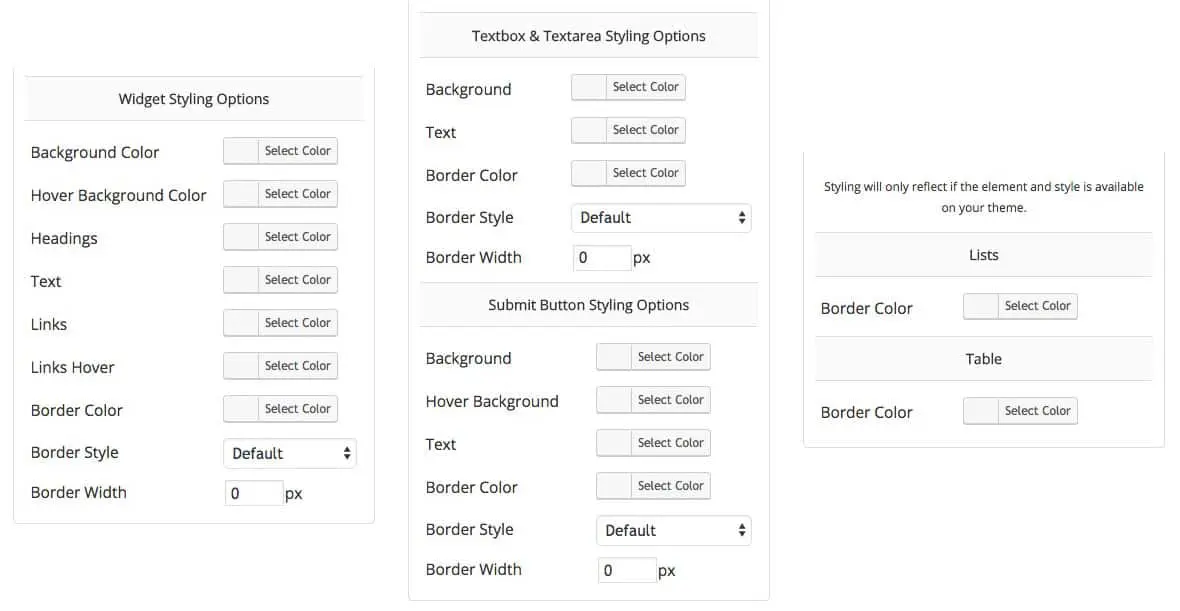Open Submit Button Border Style dropdown

click(x=674, y=530)
